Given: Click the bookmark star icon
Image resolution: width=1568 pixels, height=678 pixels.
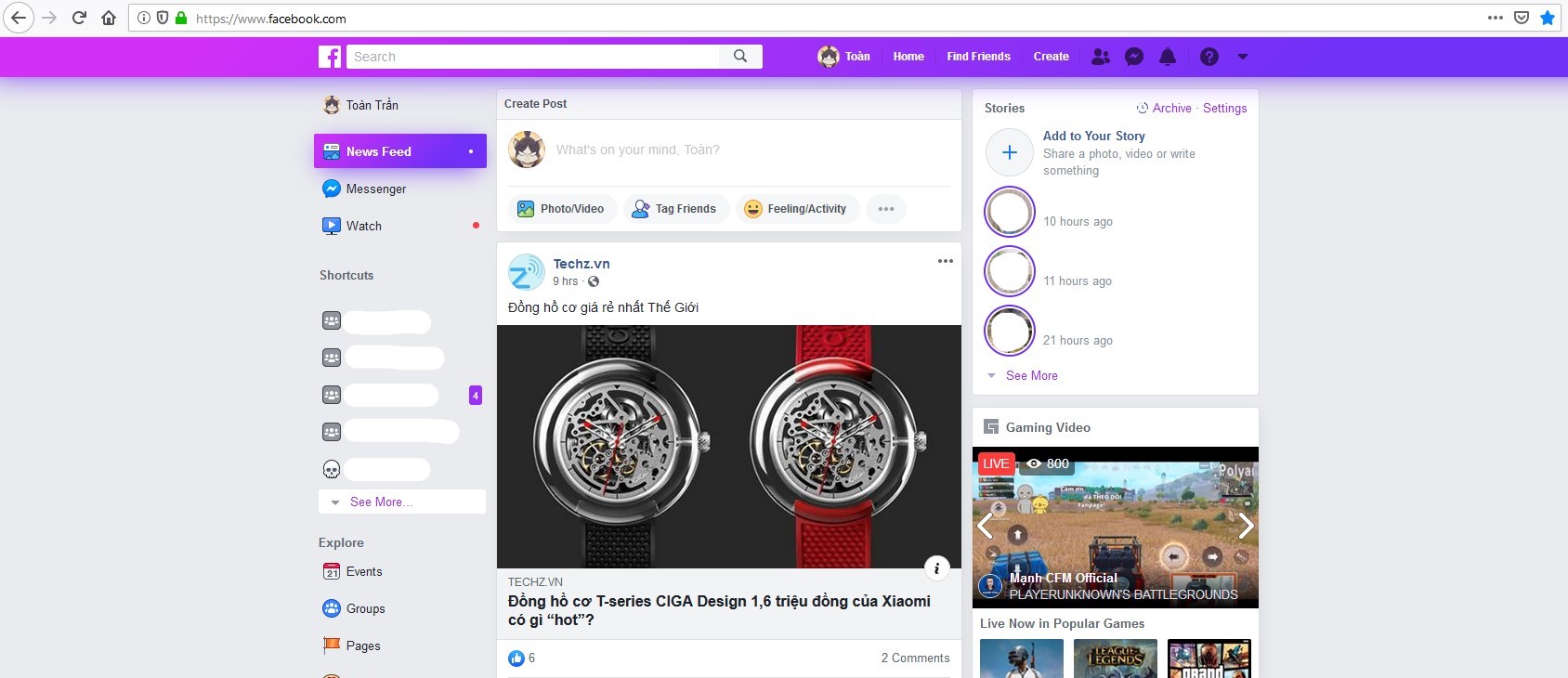Looking at the screenshot, I should point(1548,18).
